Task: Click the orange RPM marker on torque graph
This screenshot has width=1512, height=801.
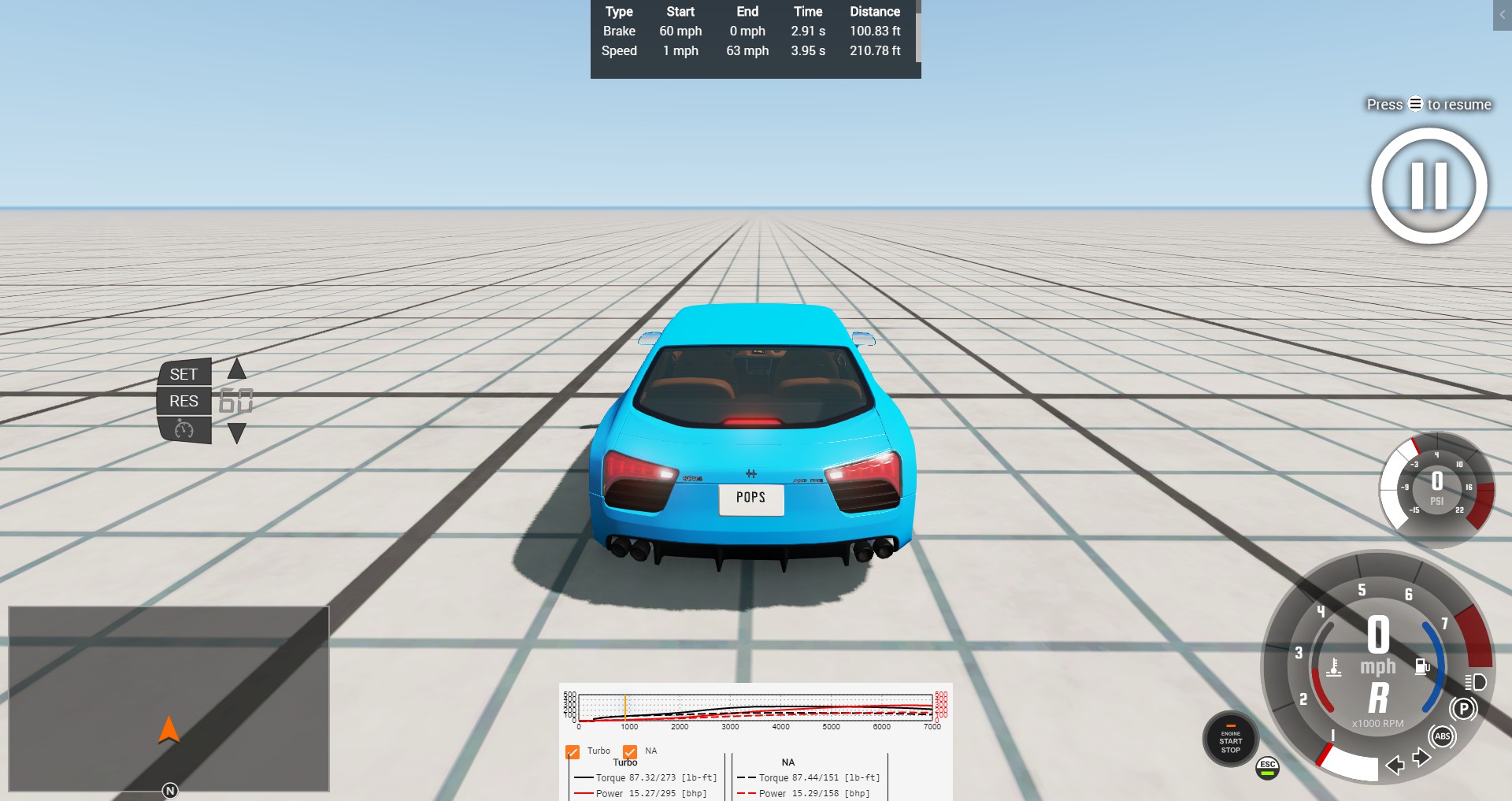Action: [x=625, y=708]
